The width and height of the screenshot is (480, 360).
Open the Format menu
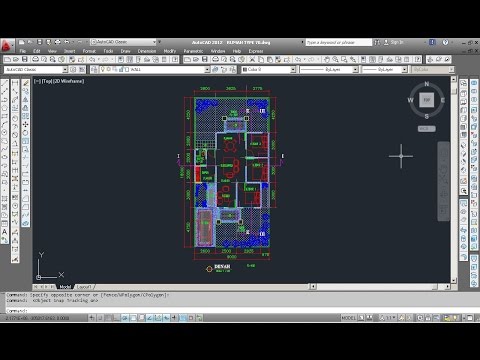coord(89,51)
